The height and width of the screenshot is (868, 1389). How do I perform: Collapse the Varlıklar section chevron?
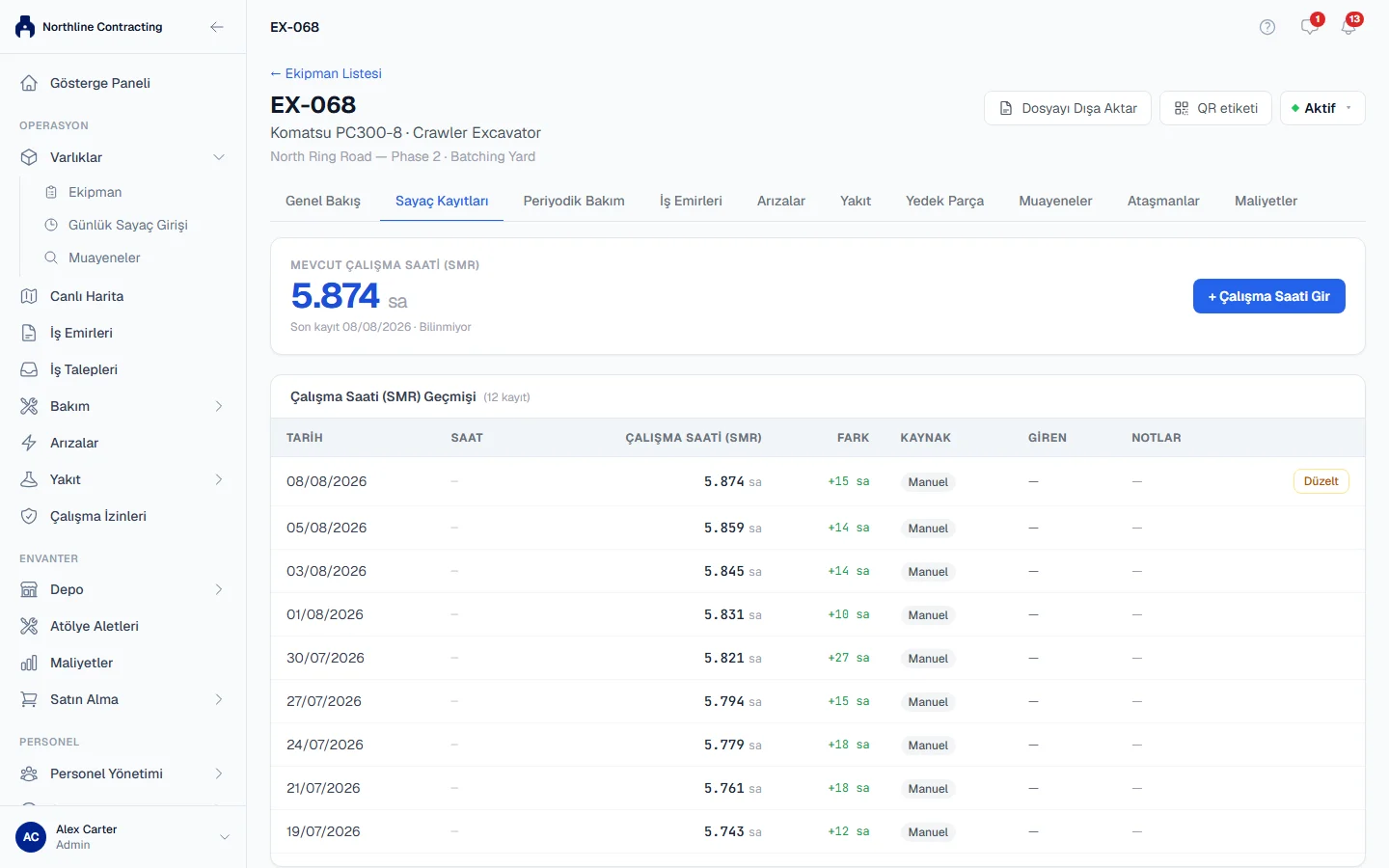219,157
